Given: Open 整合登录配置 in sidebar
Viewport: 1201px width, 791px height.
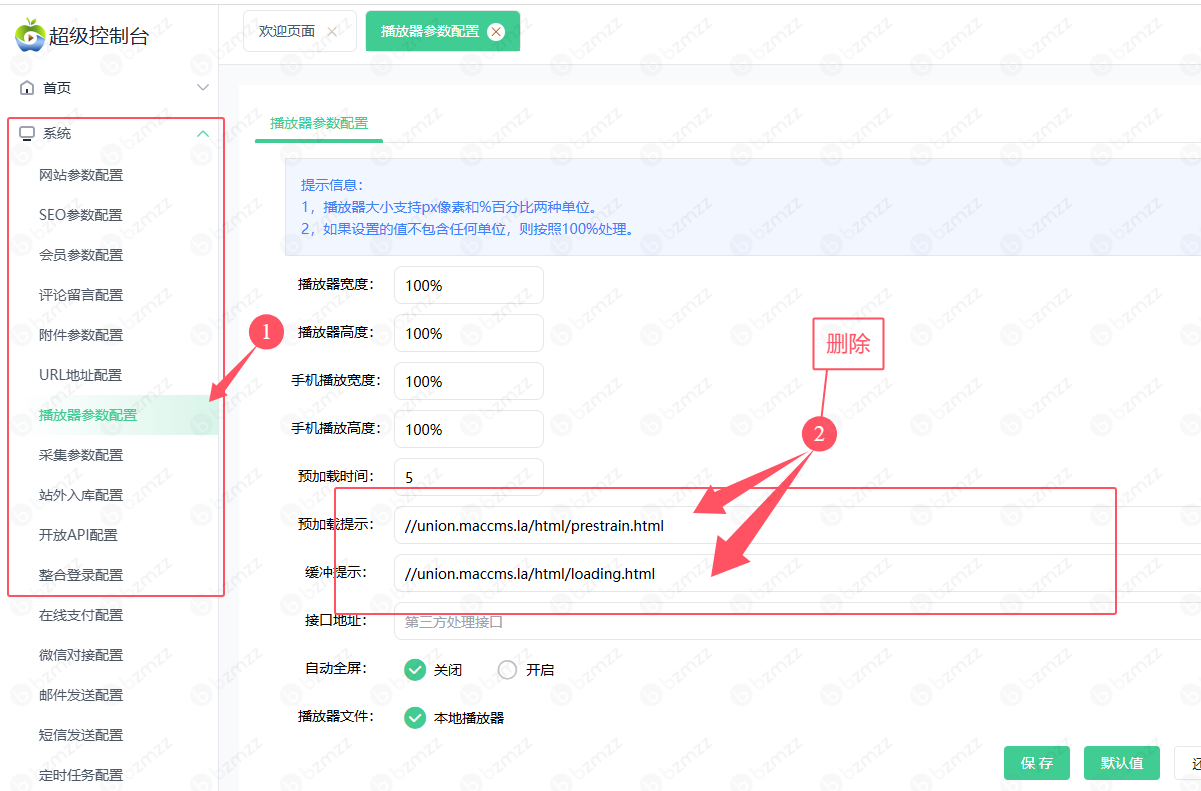Looking at the screenshot, I should pyautogui.click(x=81, y=575).
